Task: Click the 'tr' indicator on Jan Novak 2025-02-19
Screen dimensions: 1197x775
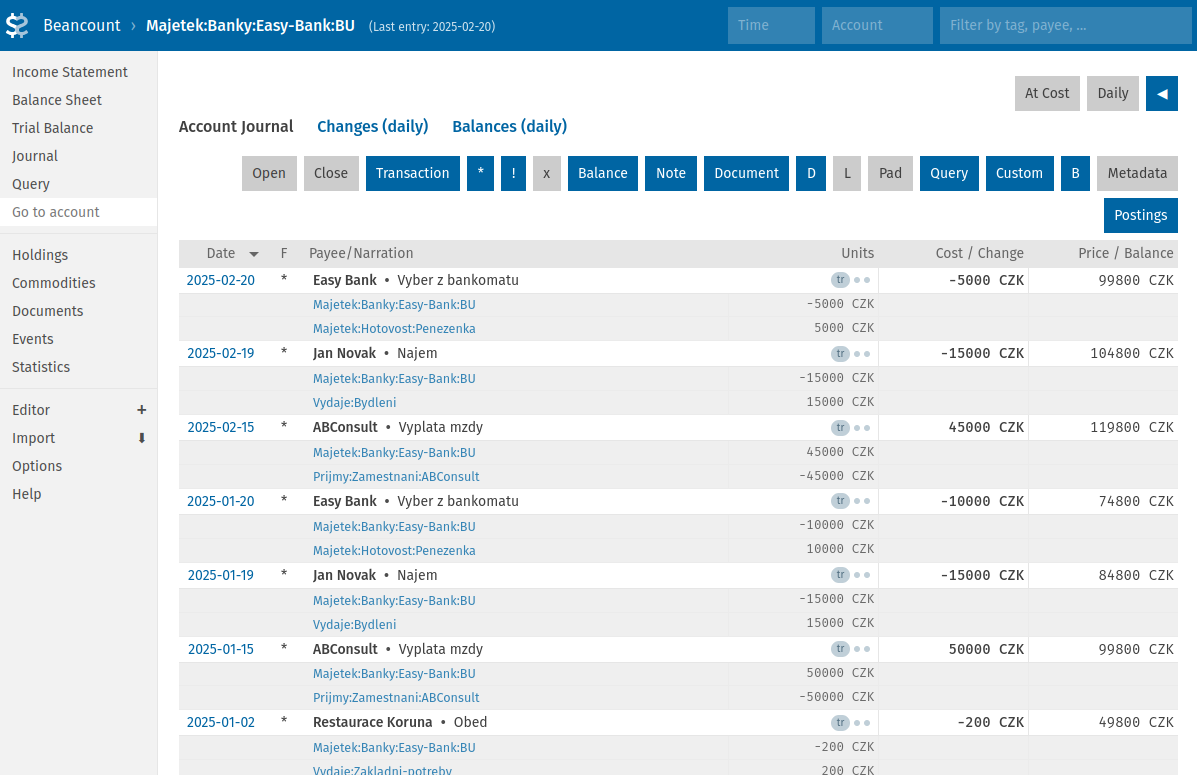Action: coord(840,354)
